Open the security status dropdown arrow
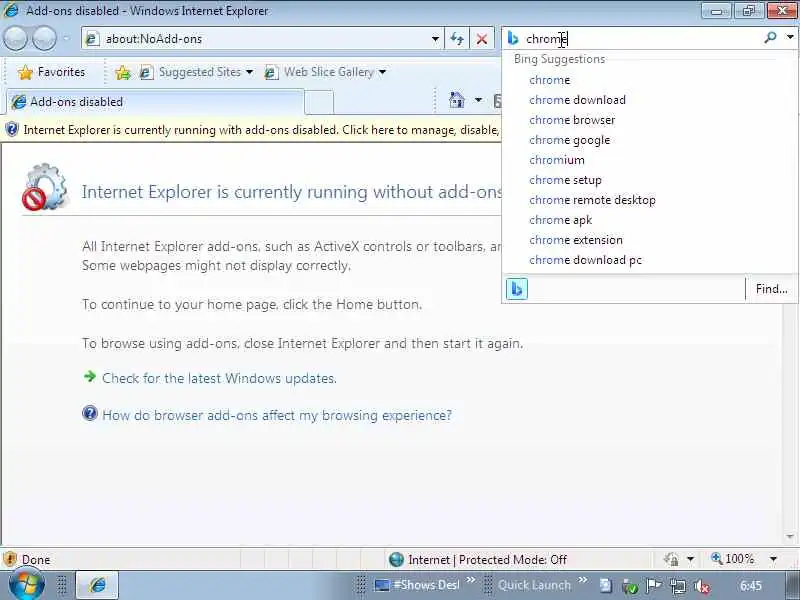The image size is (800, 600). [x=690, y=560]
